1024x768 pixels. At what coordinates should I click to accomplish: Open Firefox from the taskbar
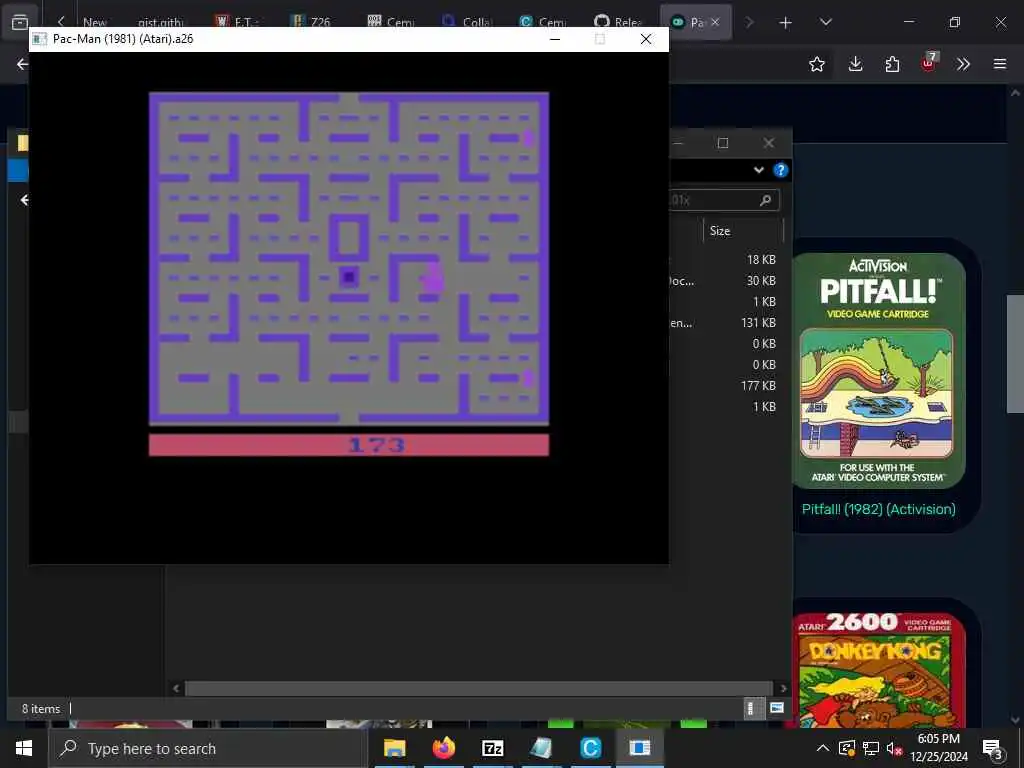[443, 748]
